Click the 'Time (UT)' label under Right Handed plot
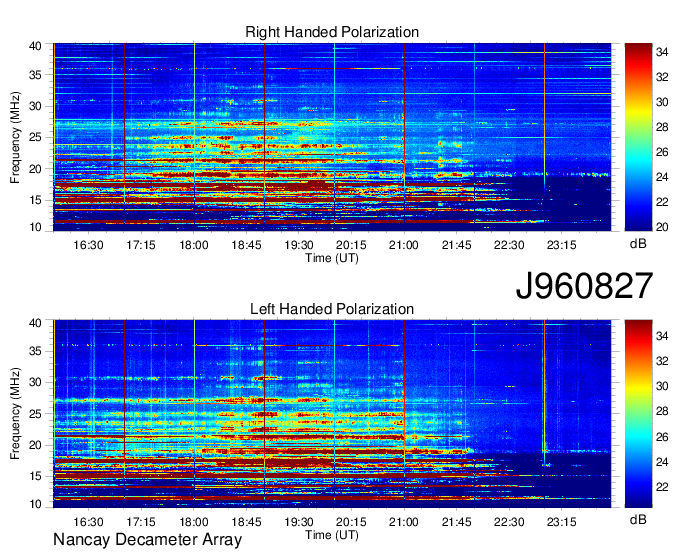Image resolution: width=680 pixels, height=552 pixels. tap(332, 258)
